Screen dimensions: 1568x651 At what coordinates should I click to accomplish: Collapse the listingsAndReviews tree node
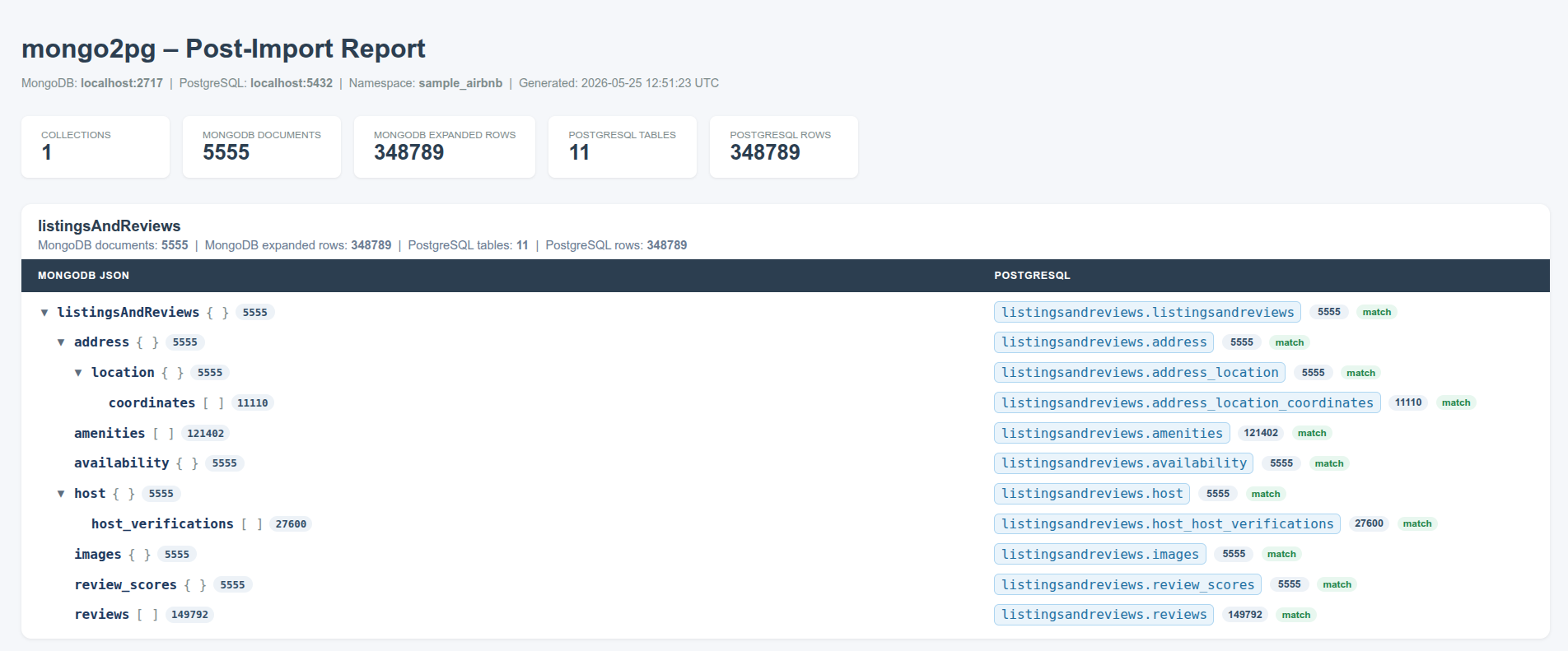click(x=44, y=313)
